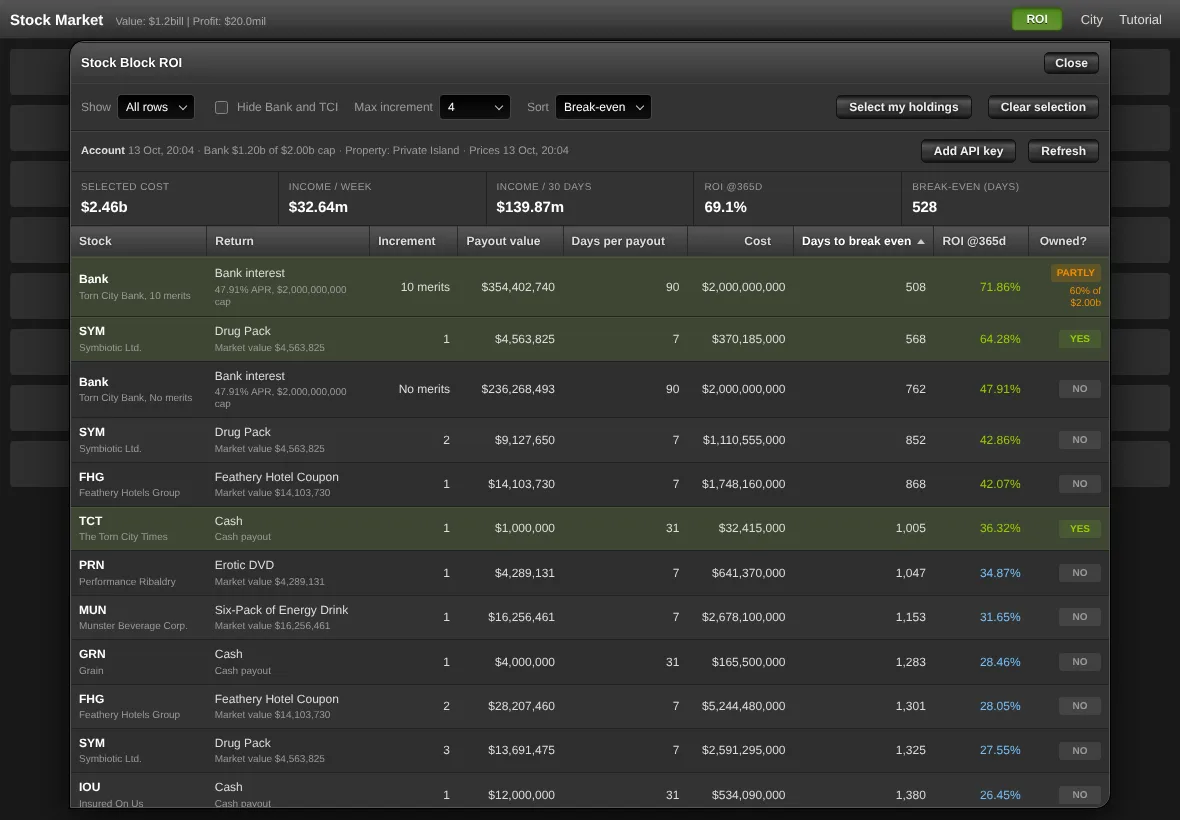Close the Stock Block ROI dialog
This screenshot has width=1180, height=820.
(x=1071, y=63)
